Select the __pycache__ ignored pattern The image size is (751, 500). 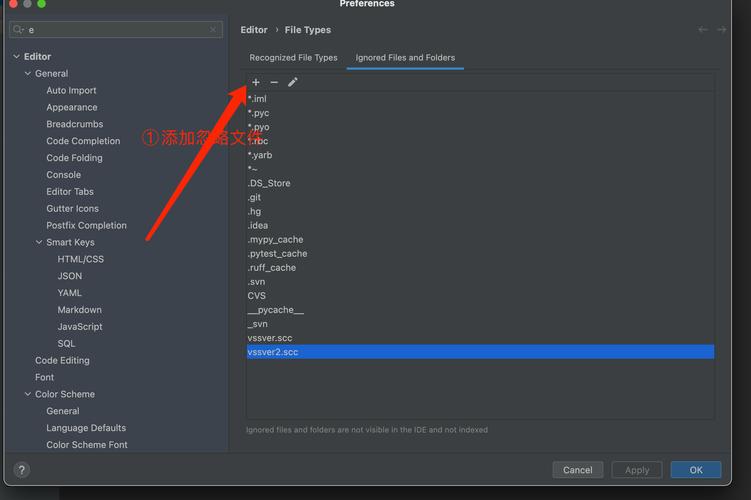(x=275, y=310)
